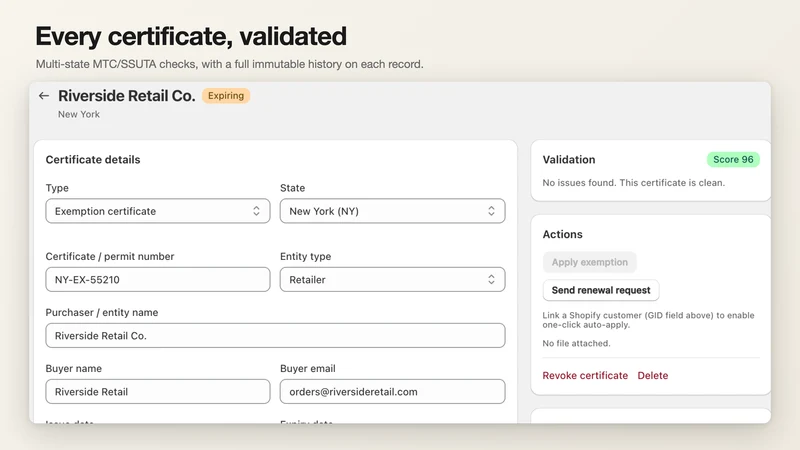The image size is (800, 450).
Task: Click the Buyer email input field
Action: 392,391
